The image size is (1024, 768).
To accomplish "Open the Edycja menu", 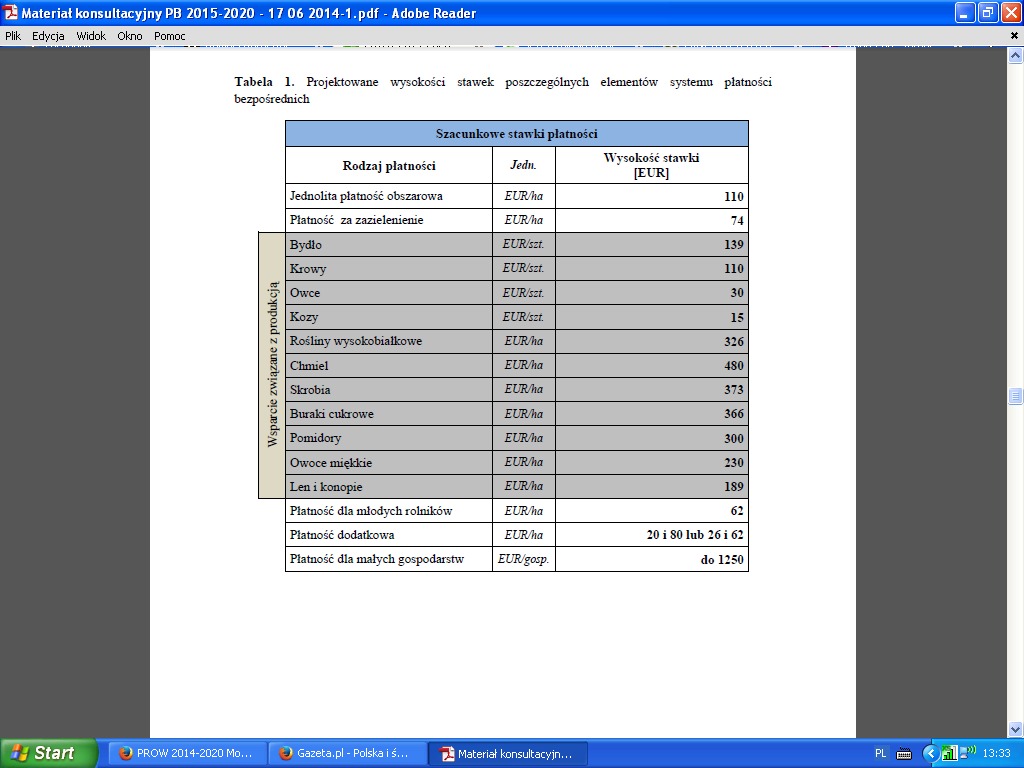I will tap(48, 36).
